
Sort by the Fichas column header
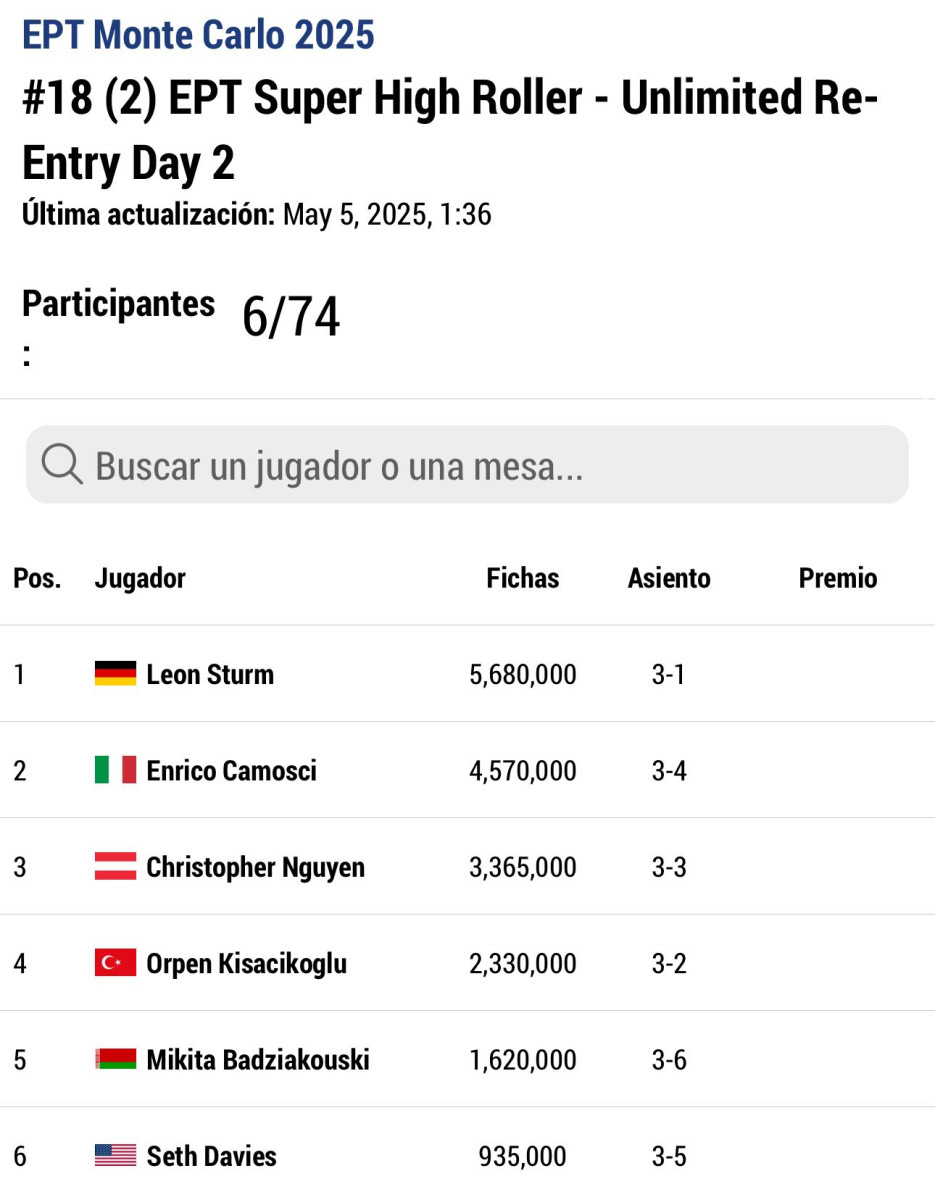coord(523,578)
